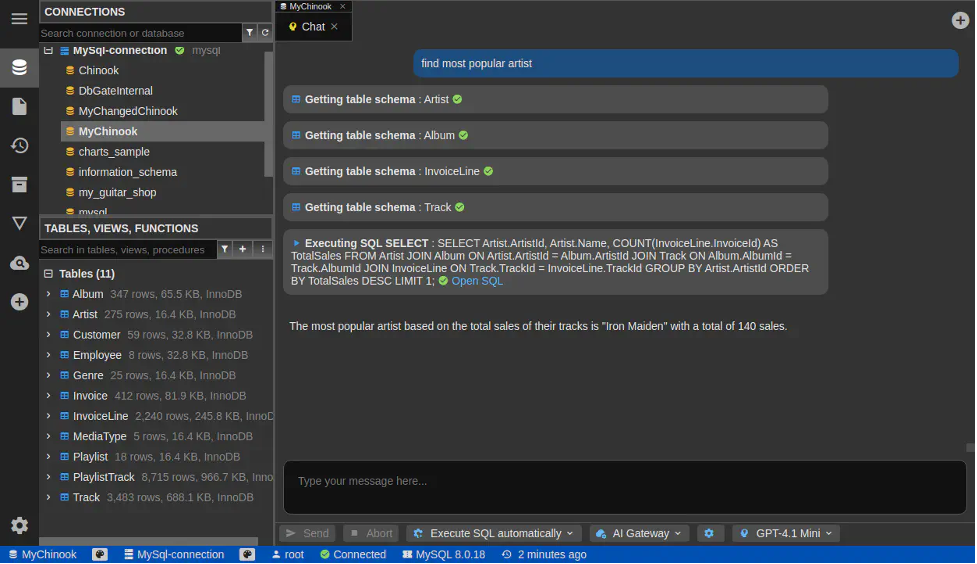Click the root user status entry
The image size is (977, 564).
[288, 555]
